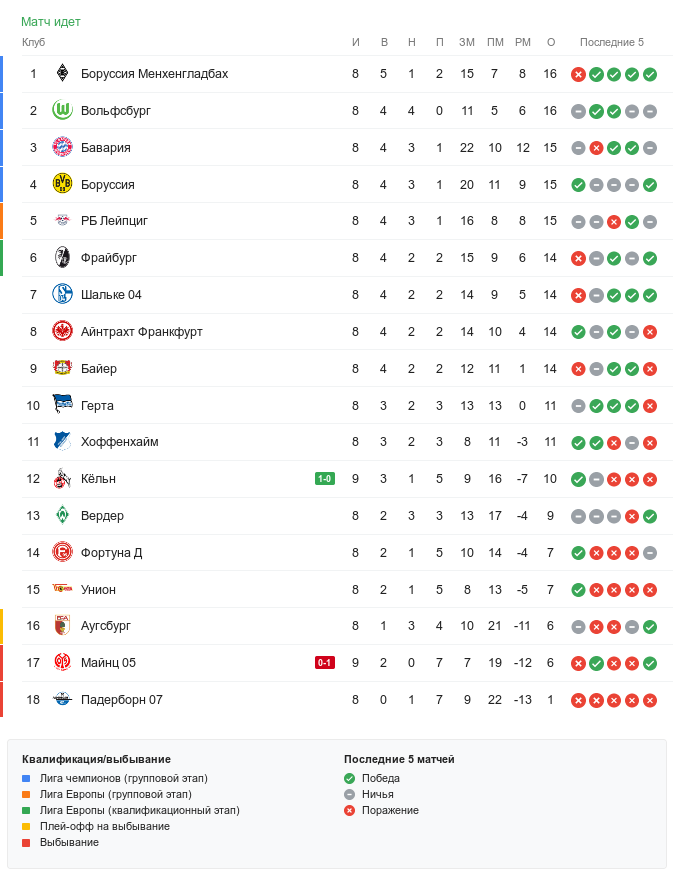Screen dimensions: 673x876
Task: Click the Wolfsburg club logo
Action: tap(63, 111)
